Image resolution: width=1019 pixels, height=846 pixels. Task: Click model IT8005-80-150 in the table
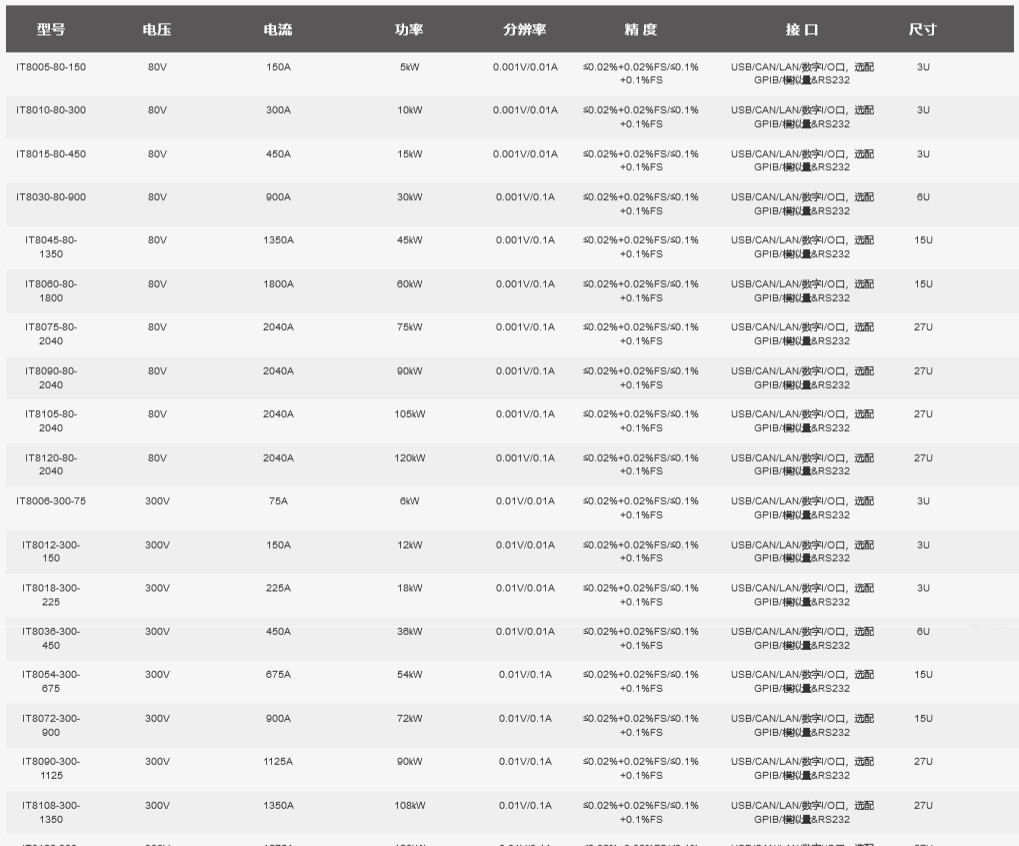point(51,67)
